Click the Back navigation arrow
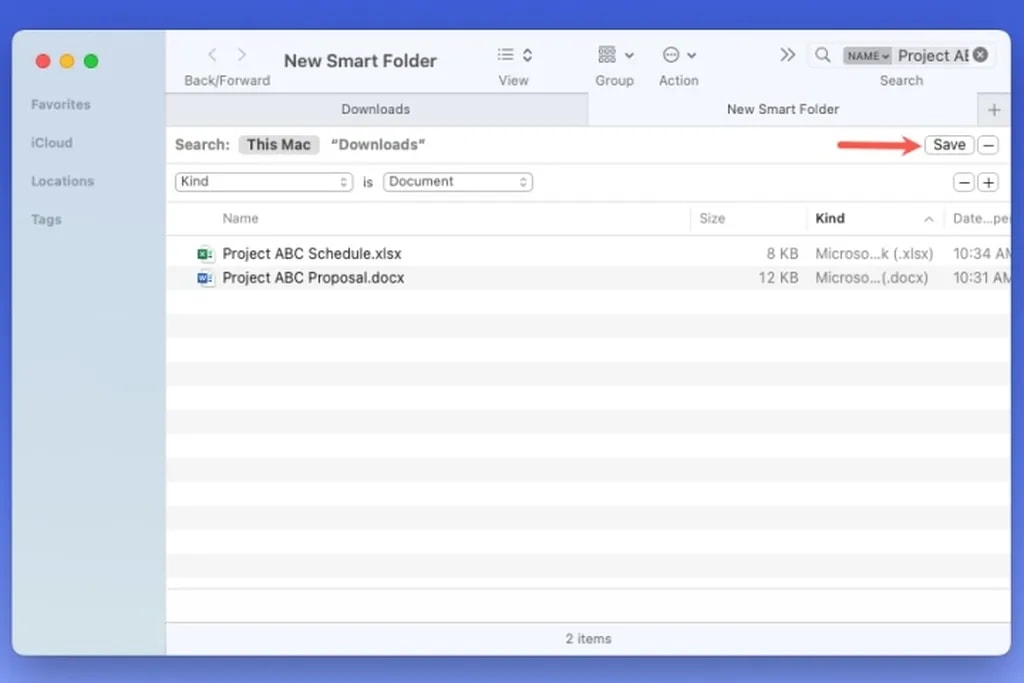The image size is (1024, 683). pos(213,55)
